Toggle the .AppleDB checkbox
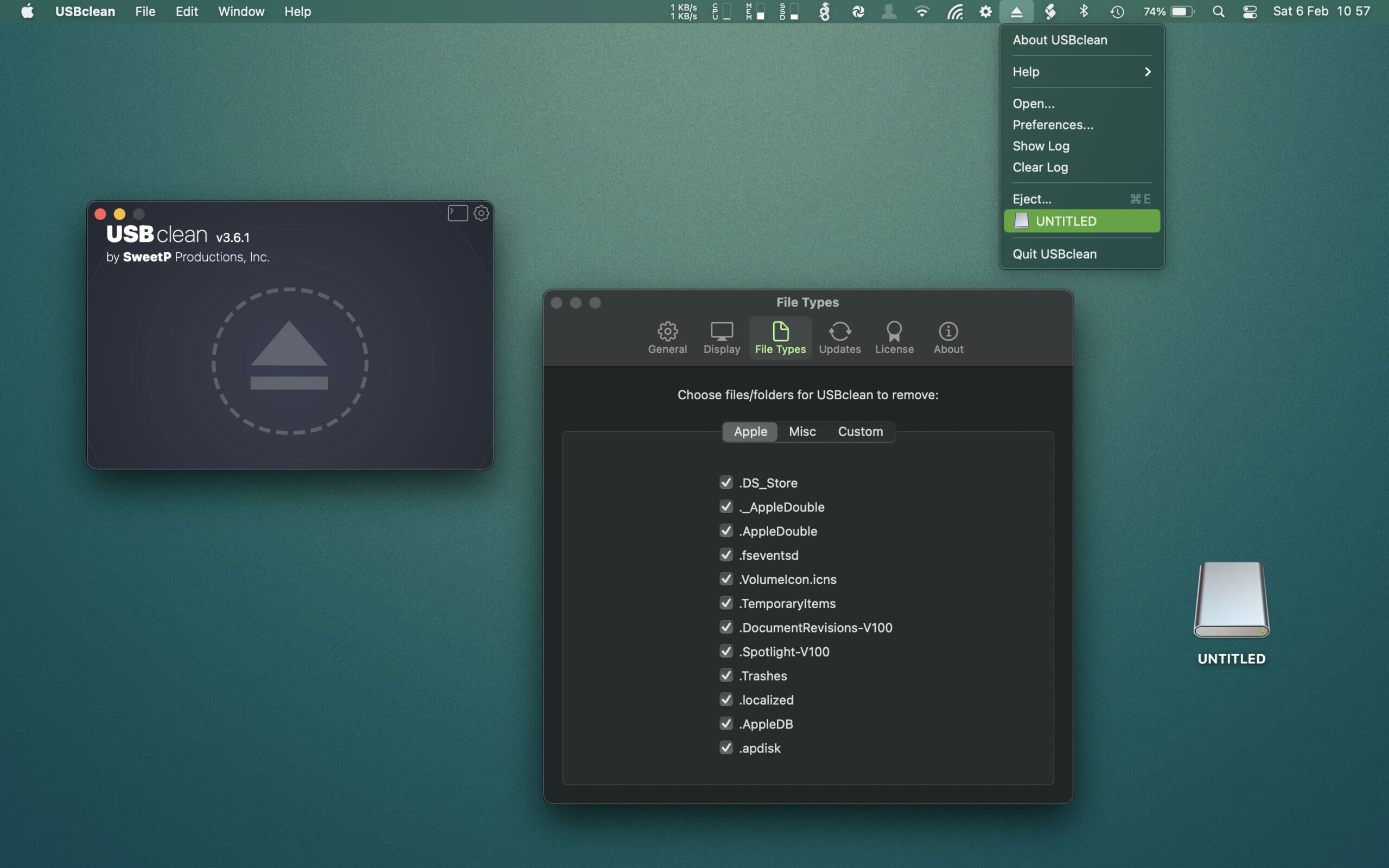The height and width of the screenshot is (868, 1389). [726, 723]
